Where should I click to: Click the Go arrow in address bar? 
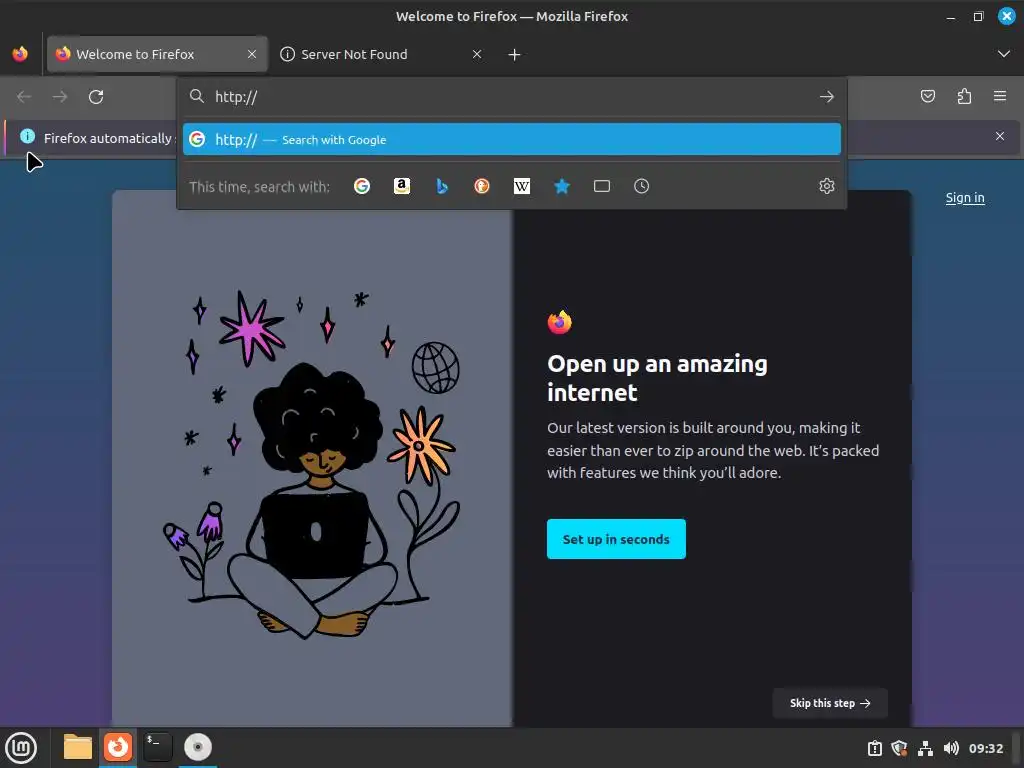click(x=827, y=97)
